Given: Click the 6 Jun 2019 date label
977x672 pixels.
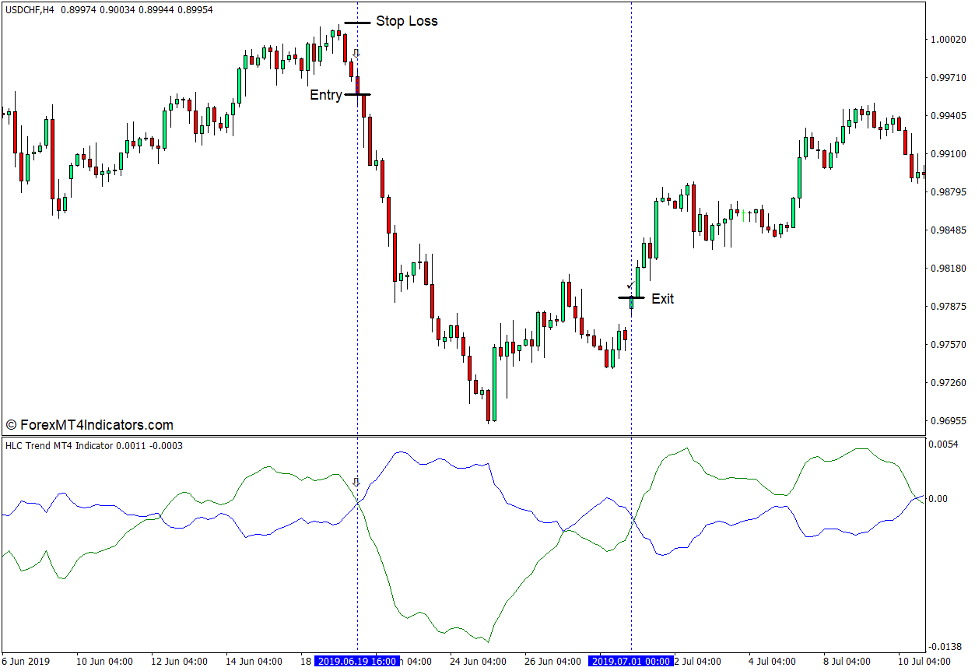Looking at the screenshot, I should point(25,660).
